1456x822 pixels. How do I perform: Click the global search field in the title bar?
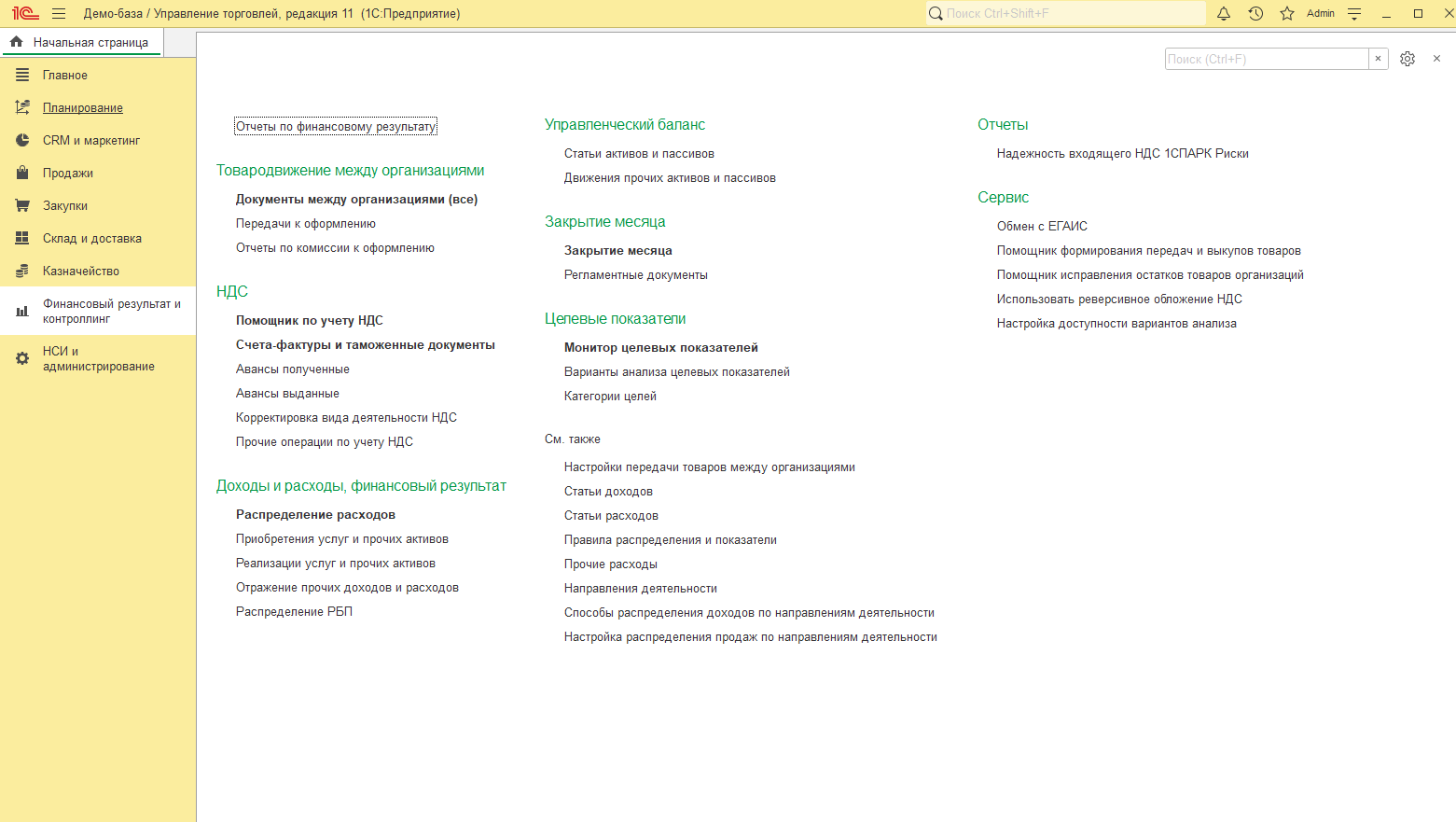tap(1065, 13)
